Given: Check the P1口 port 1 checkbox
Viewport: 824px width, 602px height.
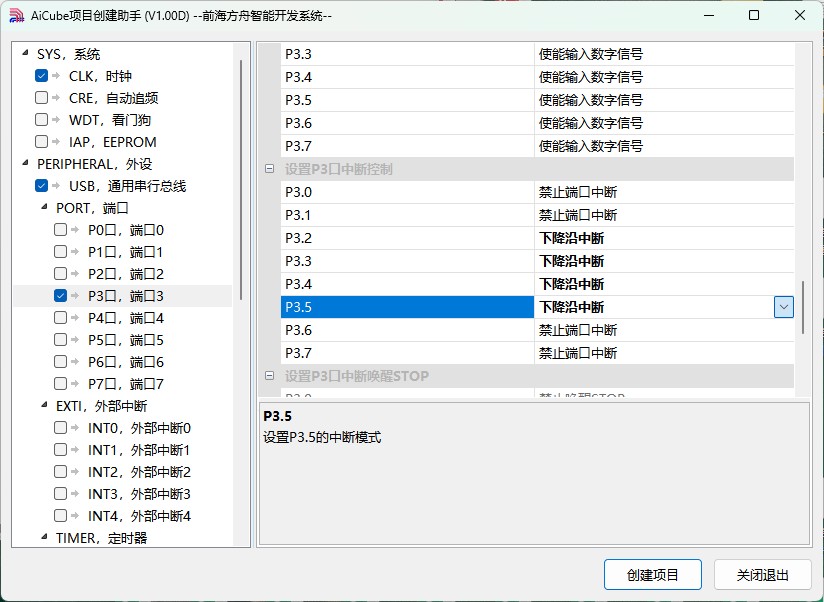Looking at the screenshot, I should [60, 252].
